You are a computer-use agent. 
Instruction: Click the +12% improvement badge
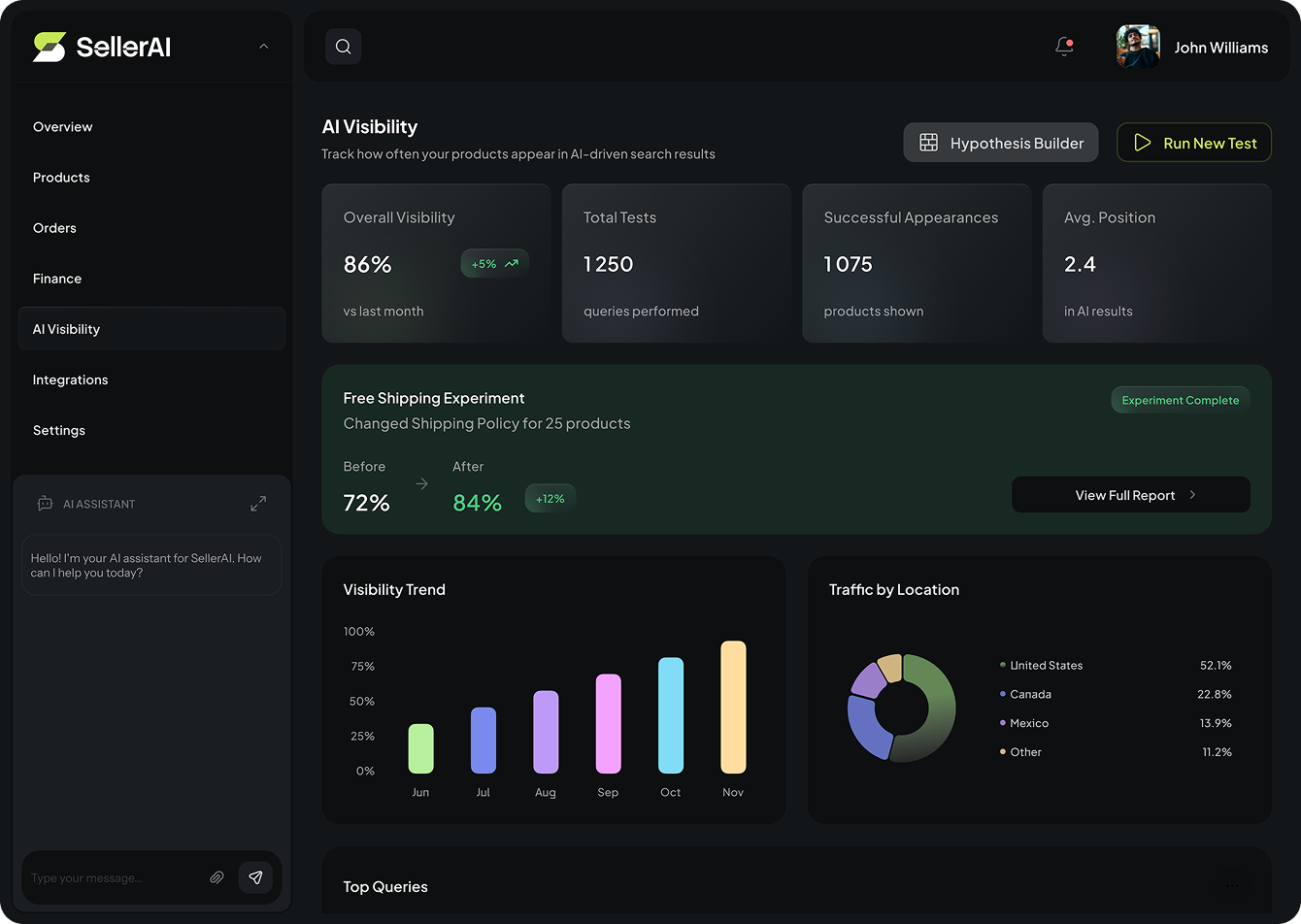pyautogui.click(x=550, y=498)
